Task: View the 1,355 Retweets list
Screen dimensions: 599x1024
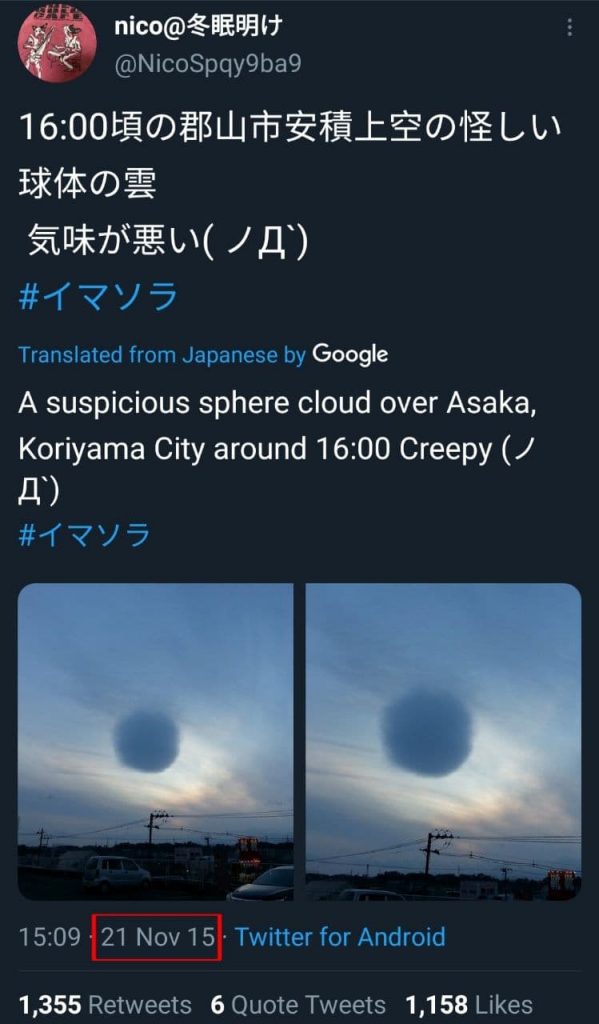Action: 105,1004
